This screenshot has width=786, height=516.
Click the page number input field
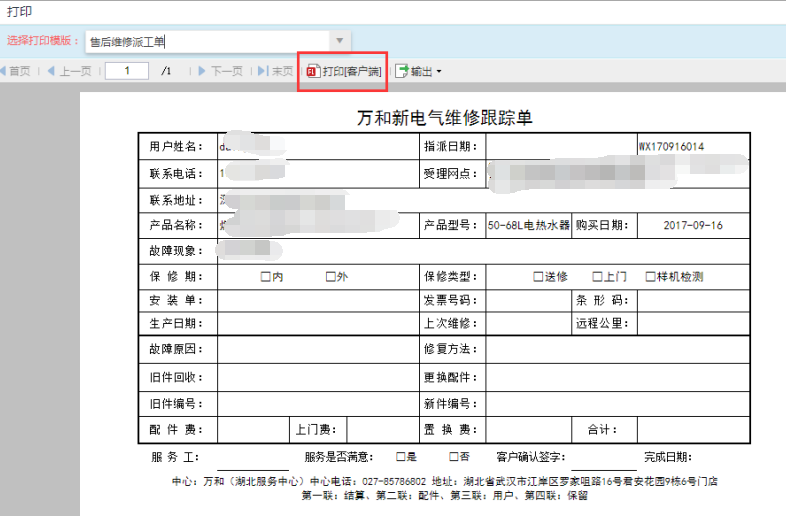127,71
